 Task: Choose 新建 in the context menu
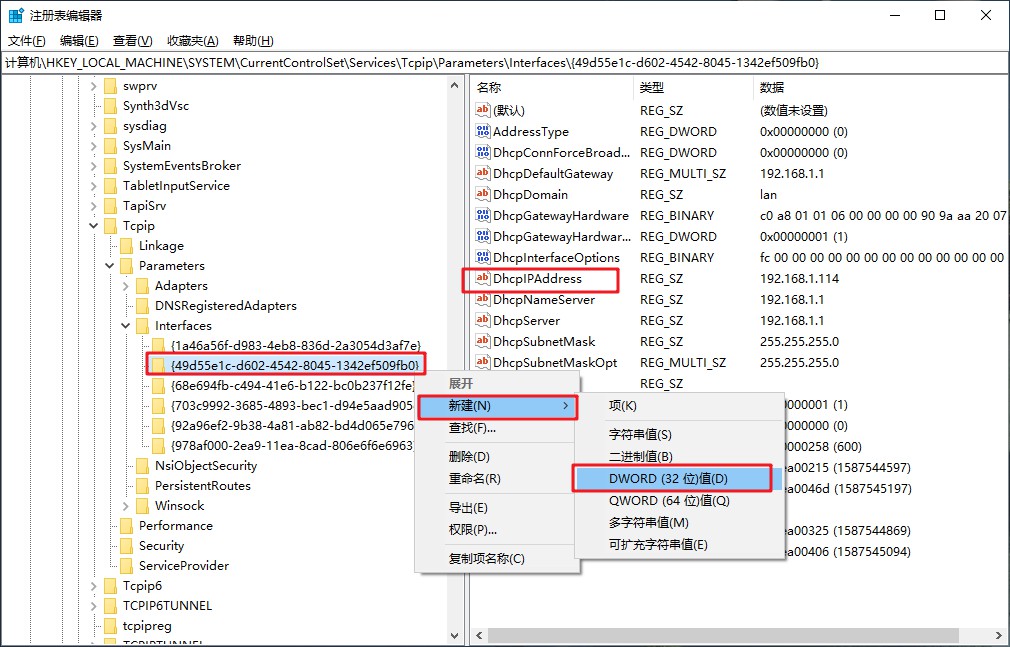[469, 406]
